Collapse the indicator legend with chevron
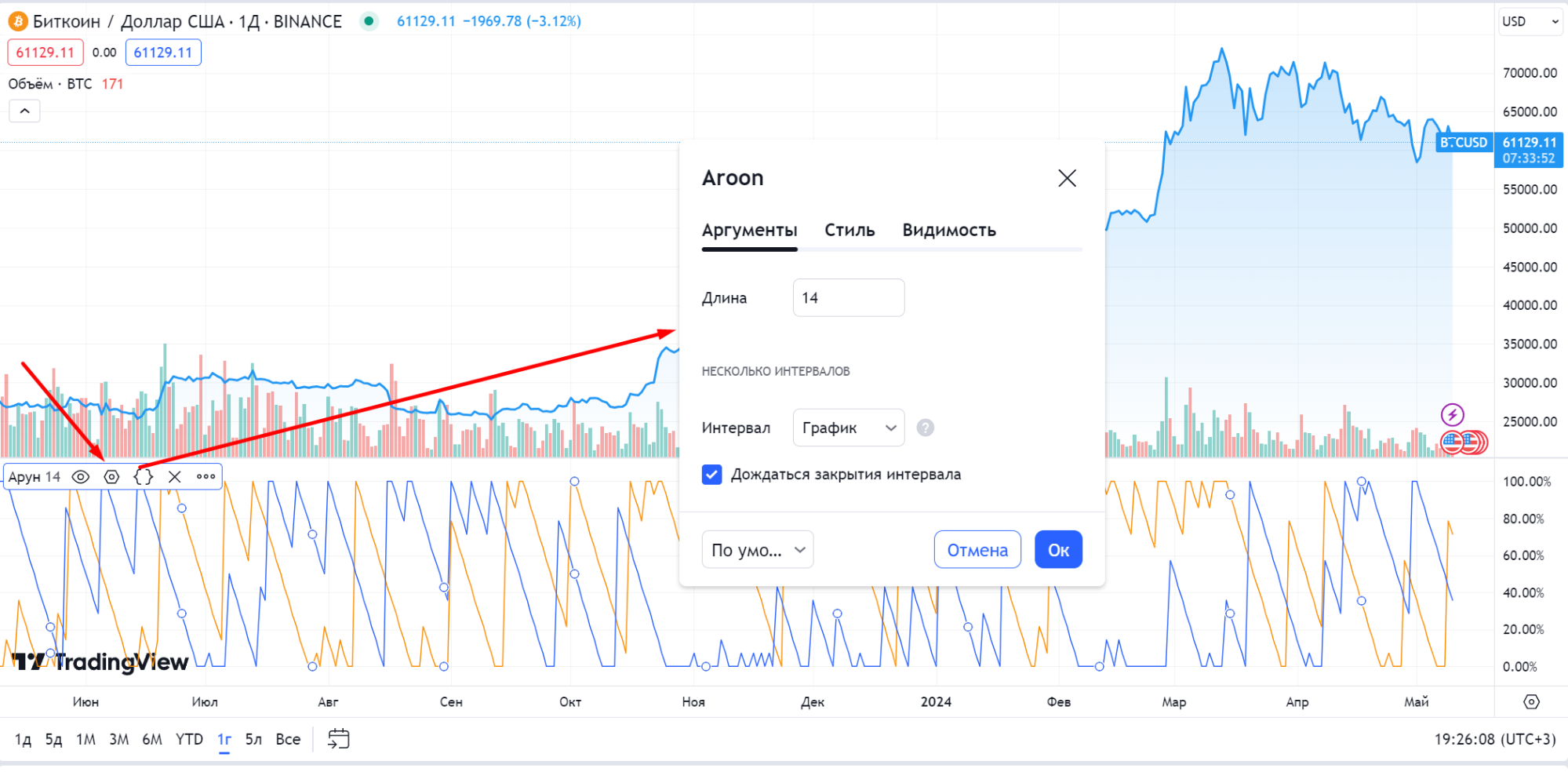 (x=24, y=111)
